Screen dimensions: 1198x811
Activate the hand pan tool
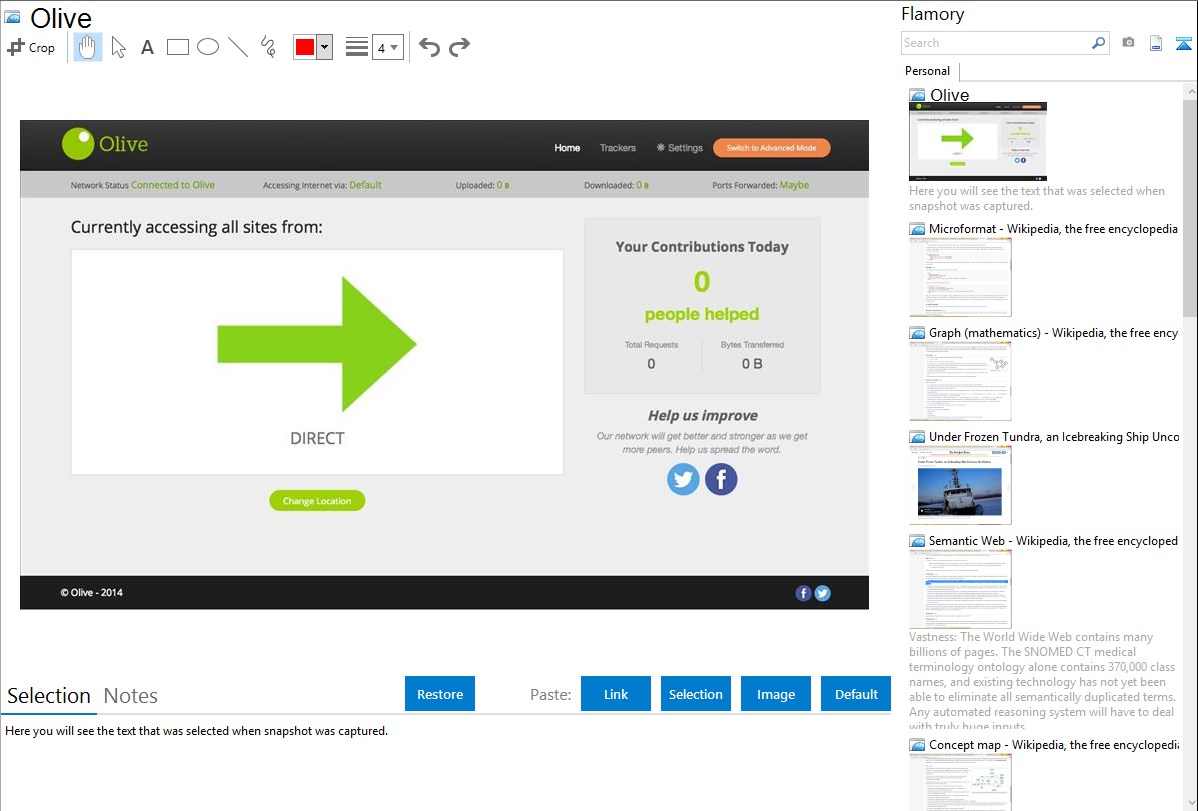point(88,47)
